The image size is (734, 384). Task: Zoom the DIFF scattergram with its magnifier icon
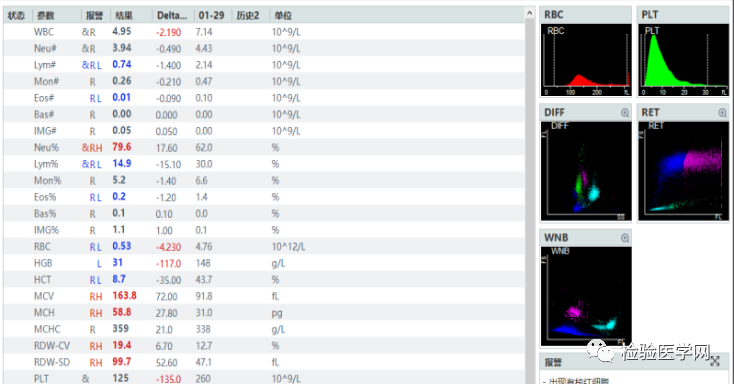click(625, 113)
